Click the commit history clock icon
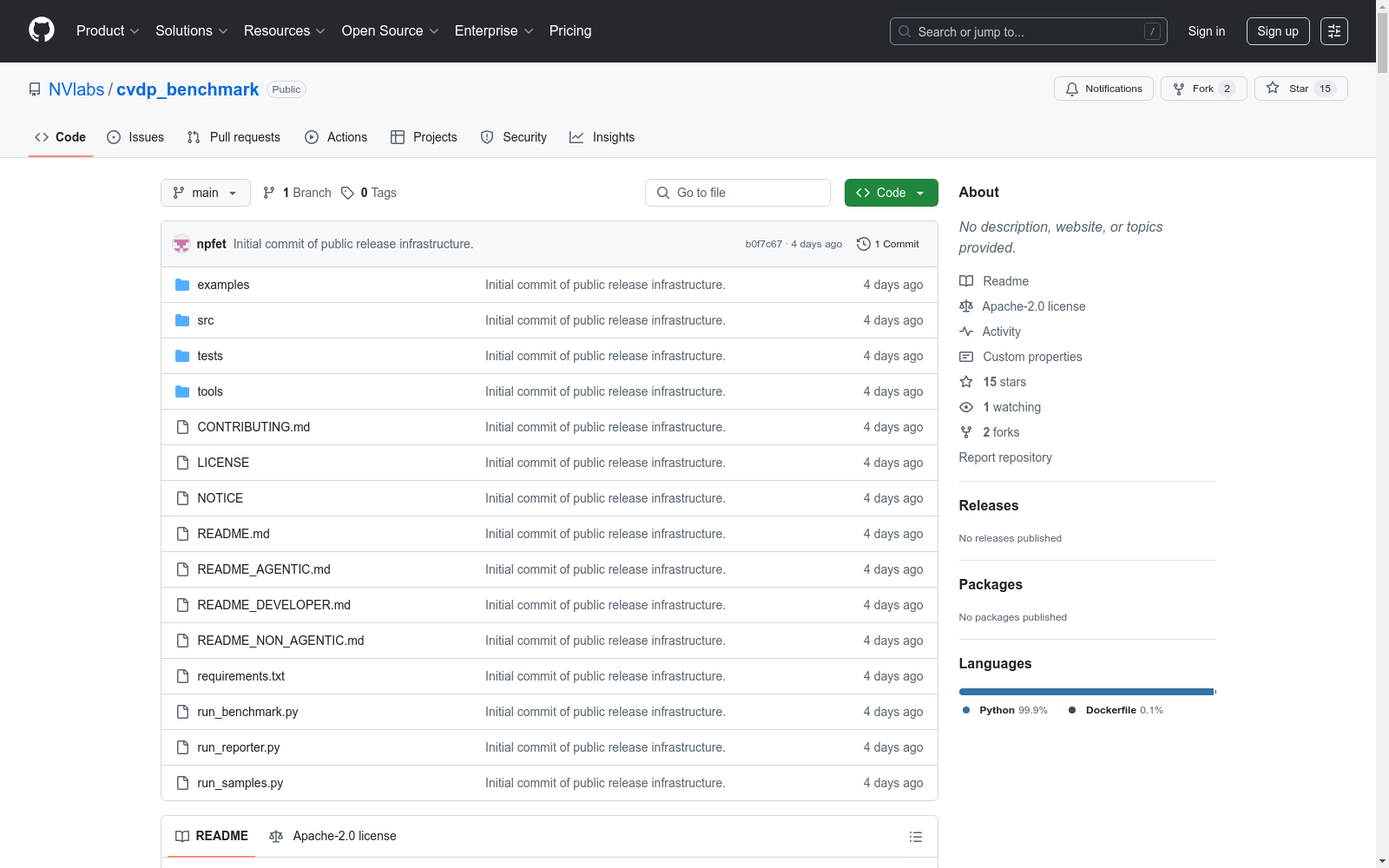The width and height of the screenshot is (1389, 868). (863, 244)
